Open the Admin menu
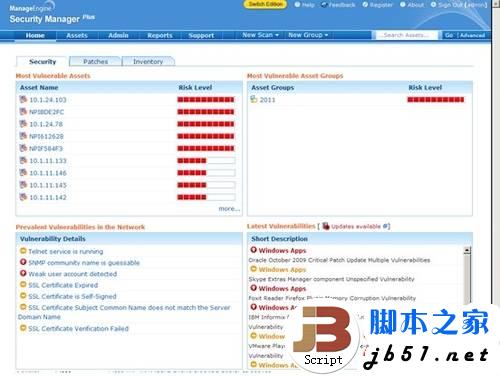 click(118, 35)
